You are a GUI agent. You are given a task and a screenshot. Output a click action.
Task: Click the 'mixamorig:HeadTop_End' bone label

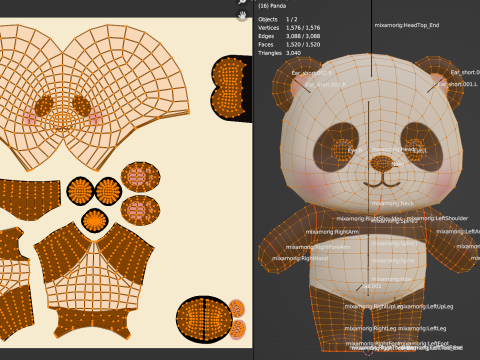407,25
